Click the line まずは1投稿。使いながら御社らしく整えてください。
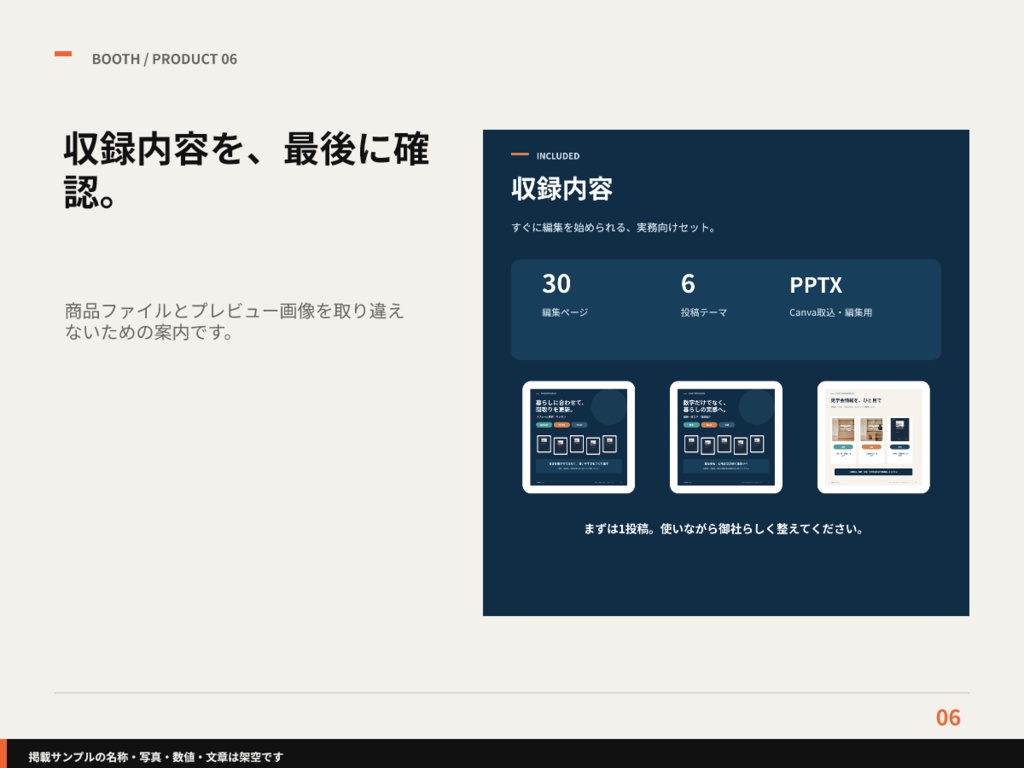The height and width of the screenshot is (768, 1024). click(723, 529)
